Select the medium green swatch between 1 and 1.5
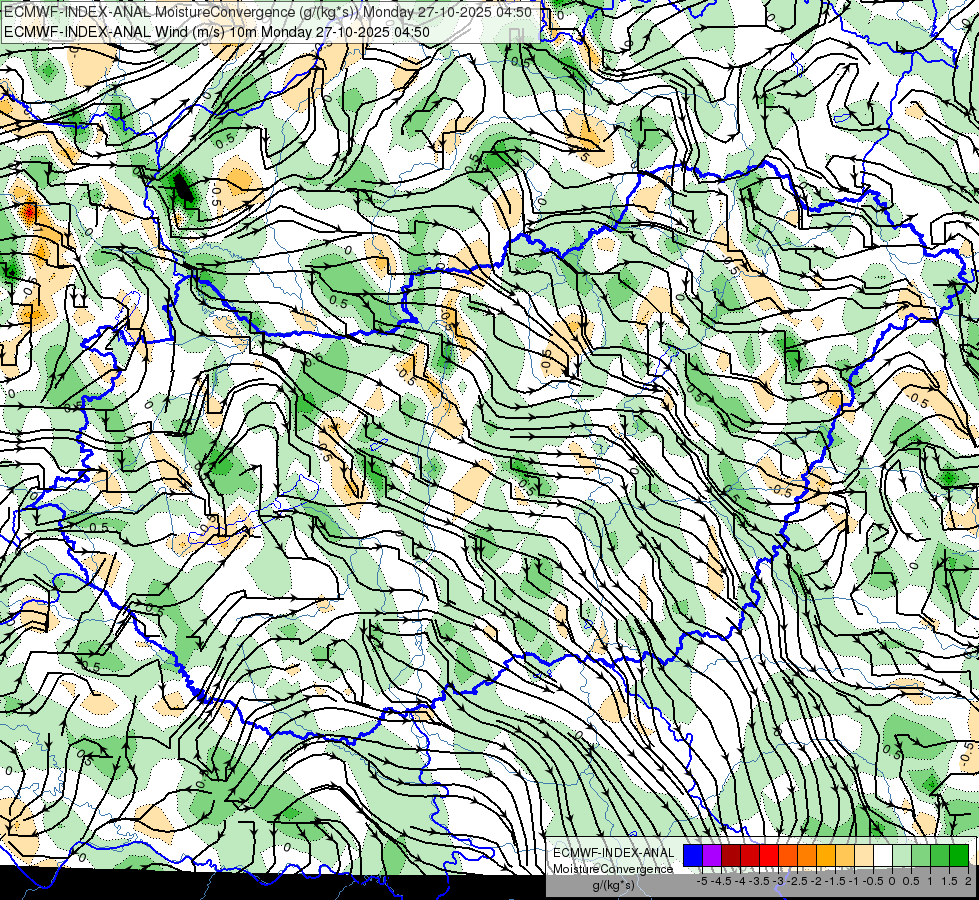This screenshot has width=979, height=900. (940, 855)
